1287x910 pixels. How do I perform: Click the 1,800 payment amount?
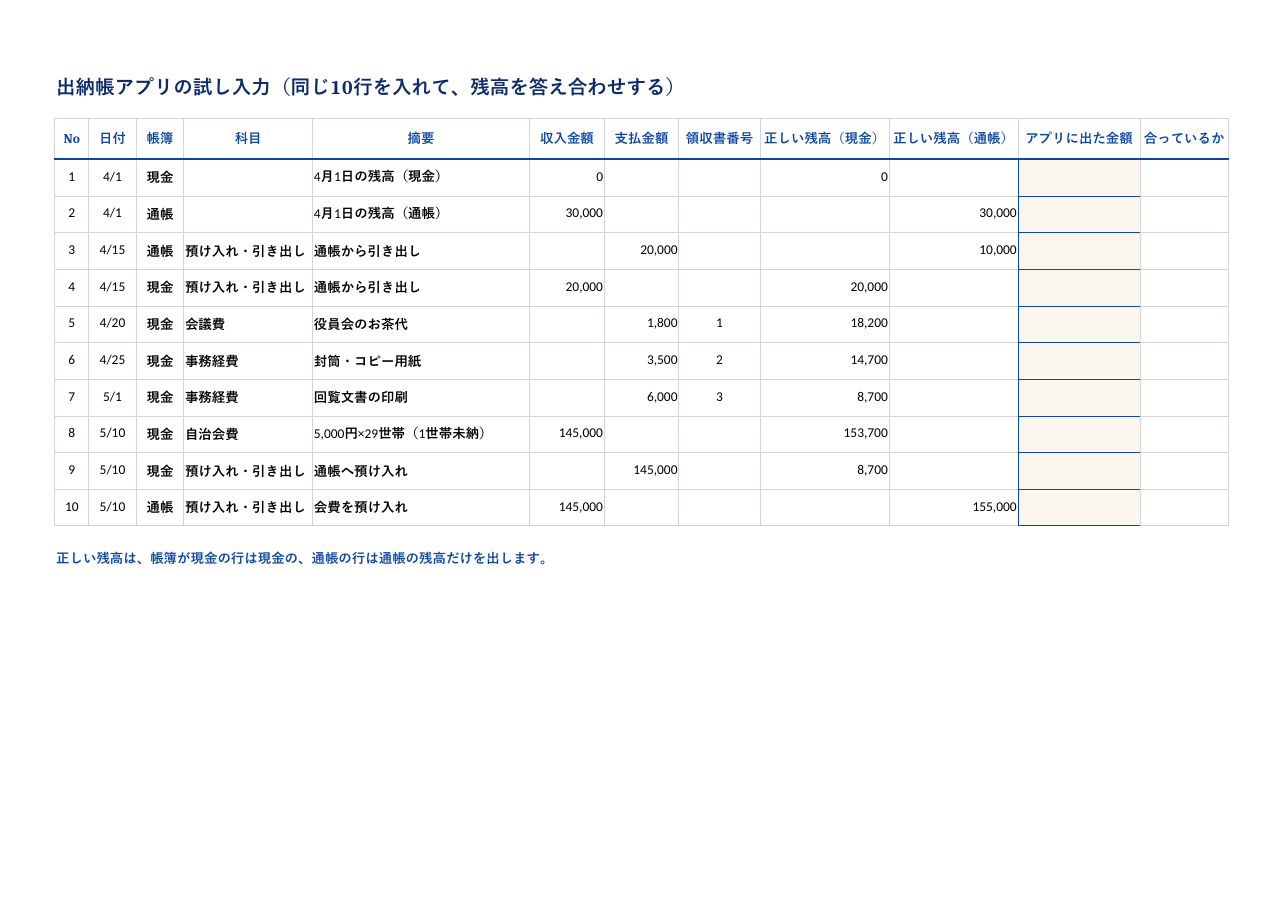[641, 324]
